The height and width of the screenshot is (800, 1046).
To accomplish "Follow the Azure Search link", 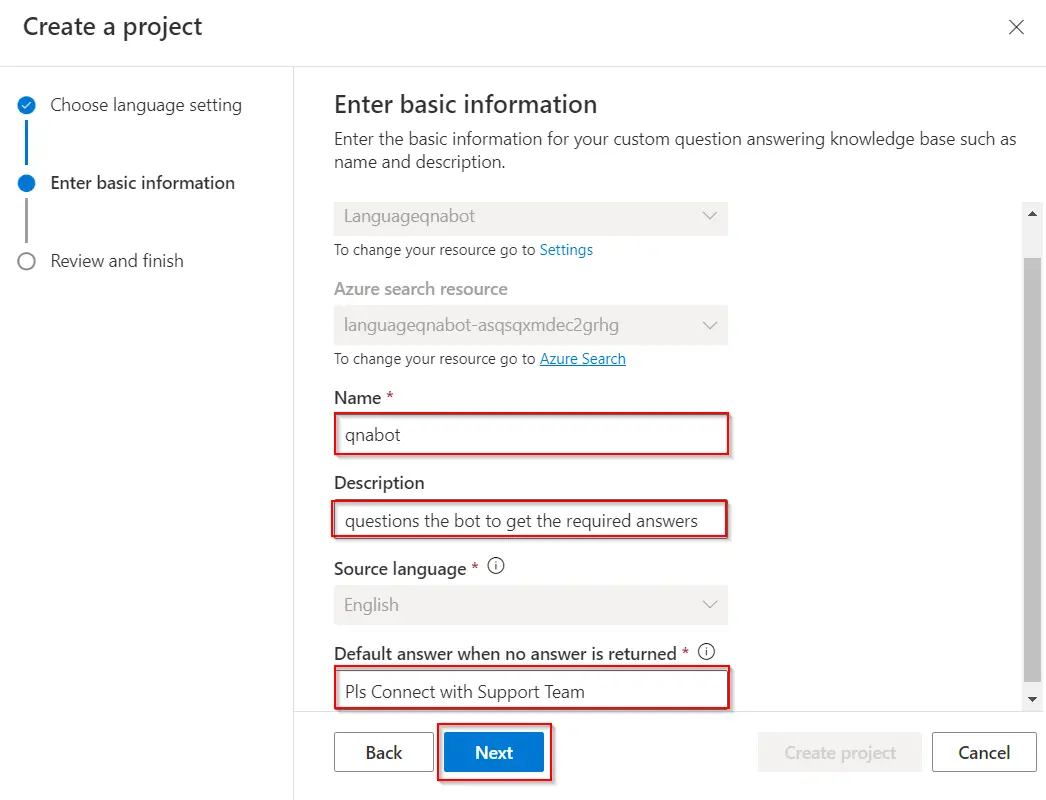I will coord(582,359).
